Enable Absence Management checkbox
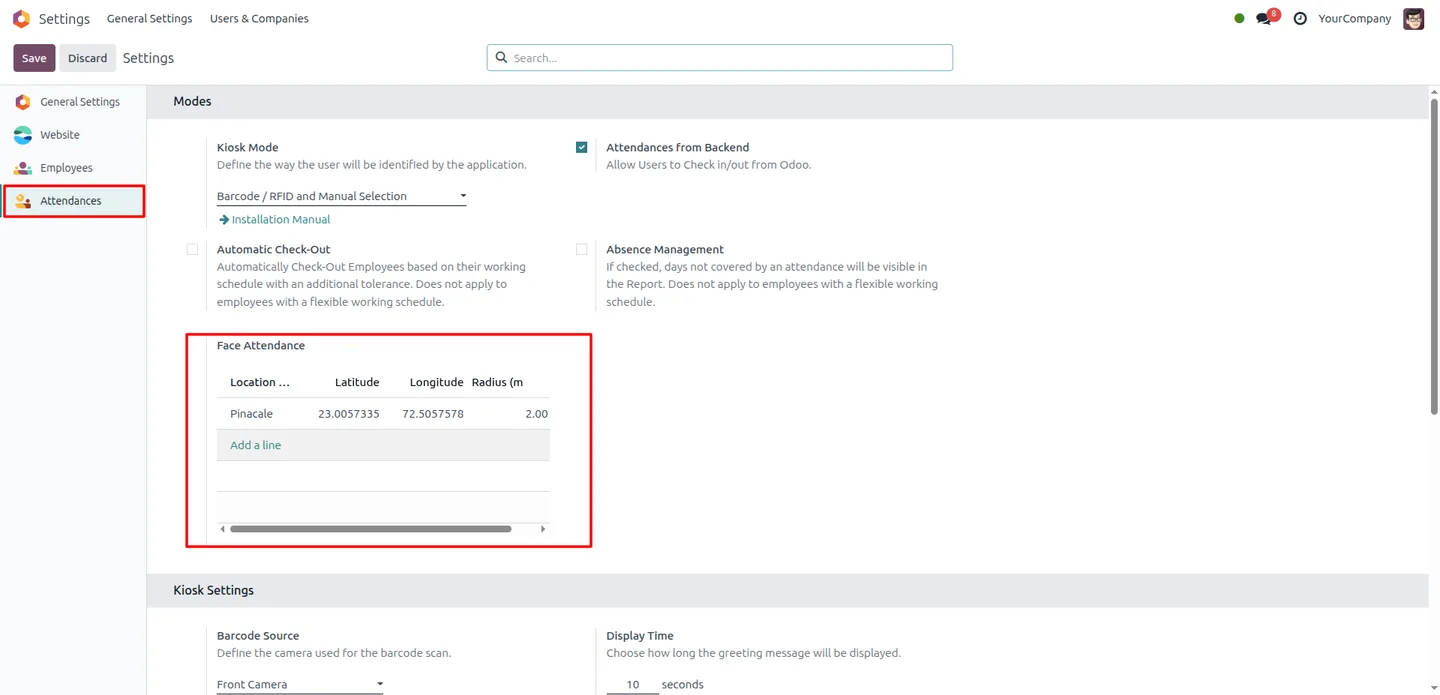The image size is (1440, 695). (x=581, y=249)
